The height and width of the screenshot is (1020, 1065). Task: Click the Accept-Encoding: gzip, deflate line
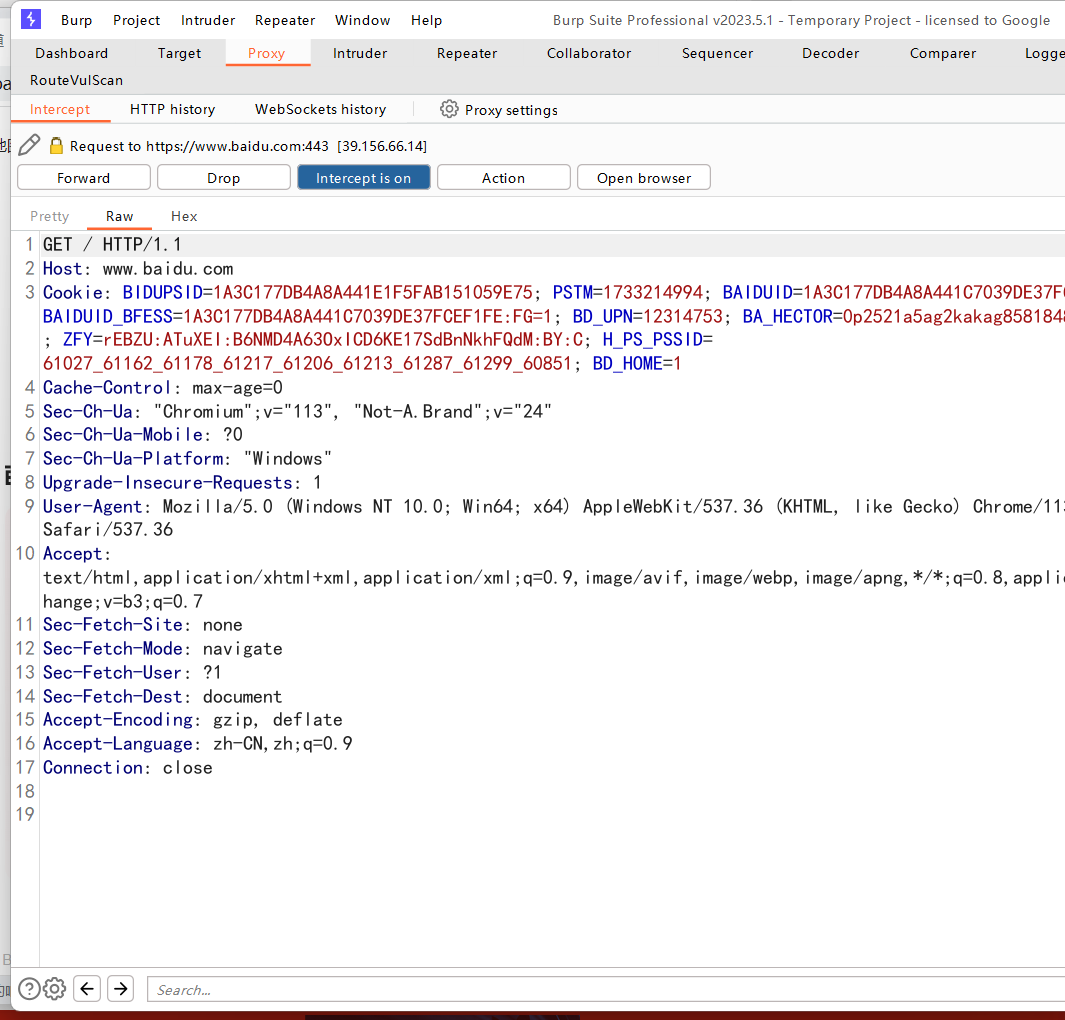click(193, 720)
